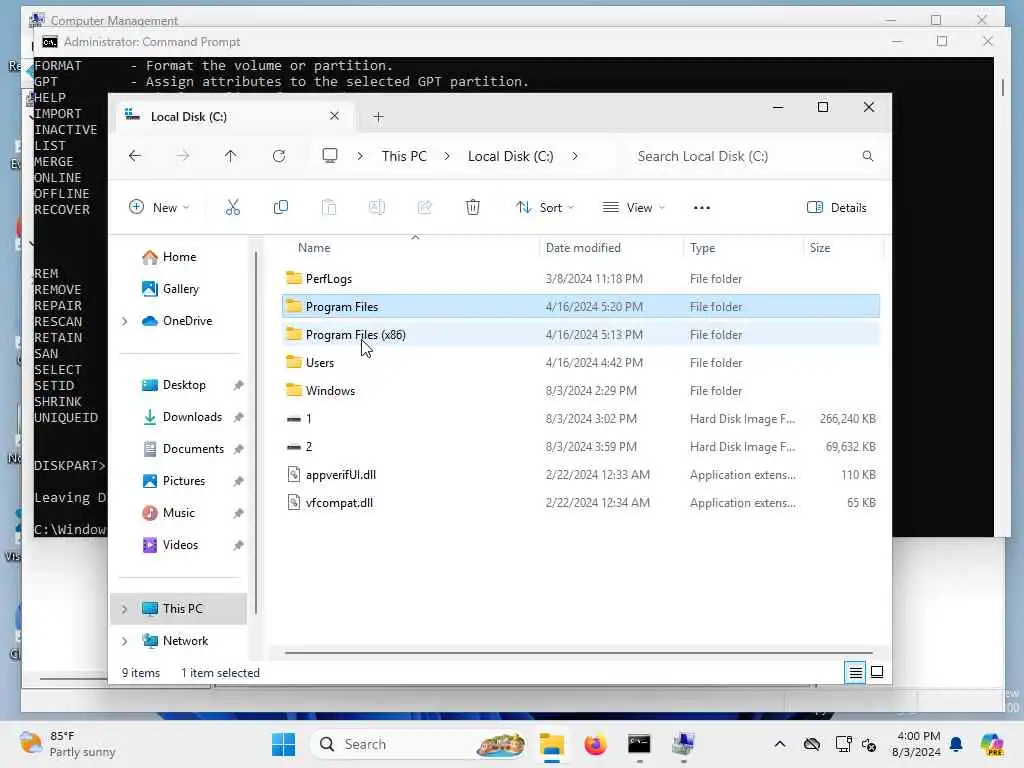
Task: Expand the OneDrive tree node
Action: point(125,321)
